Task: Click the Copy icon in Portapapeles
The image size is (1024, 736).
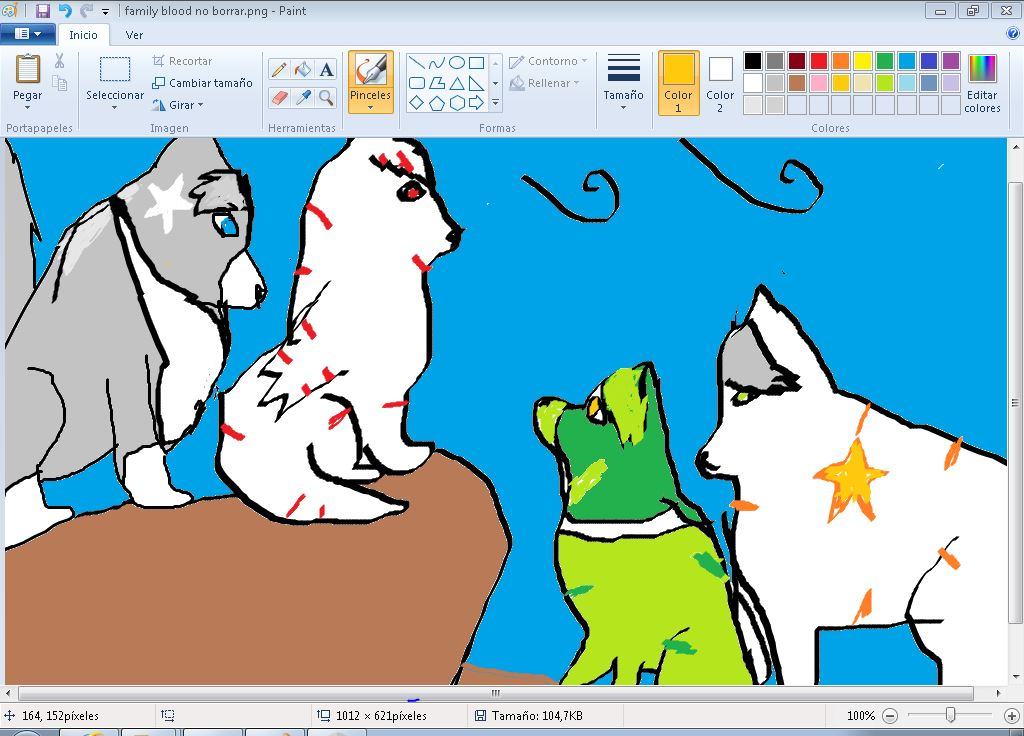Action: pos(59,84)
